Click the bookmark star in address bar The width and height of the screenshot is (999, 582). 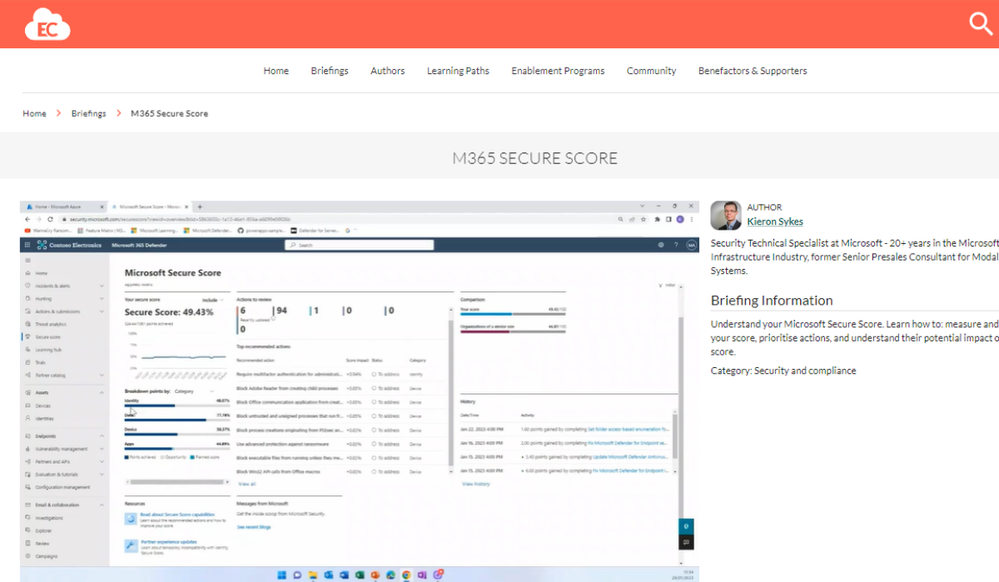(643, 219)
